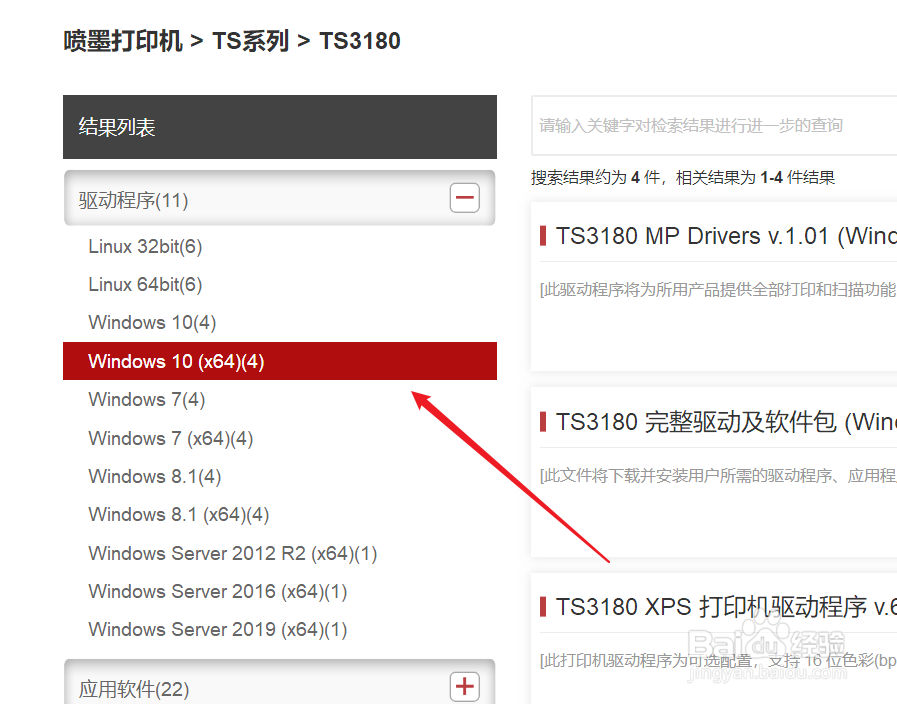Click description text 此文件将下载并安装用户所需
Image resolution: width=897 pixels, height=704 pixels.
tap(718, 475)
